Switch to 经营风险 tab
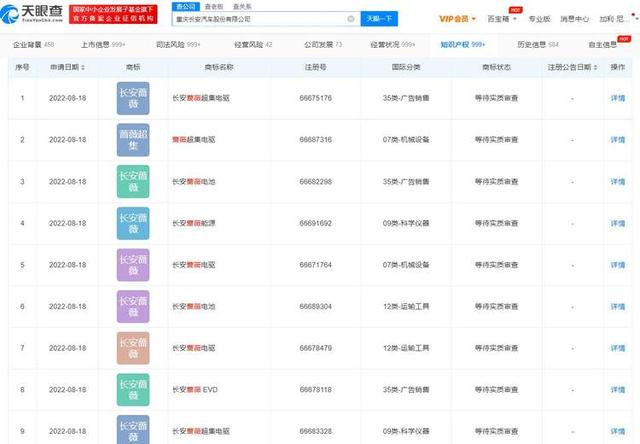The width and height of the screenshot is (640, 444). coord(253,44)
